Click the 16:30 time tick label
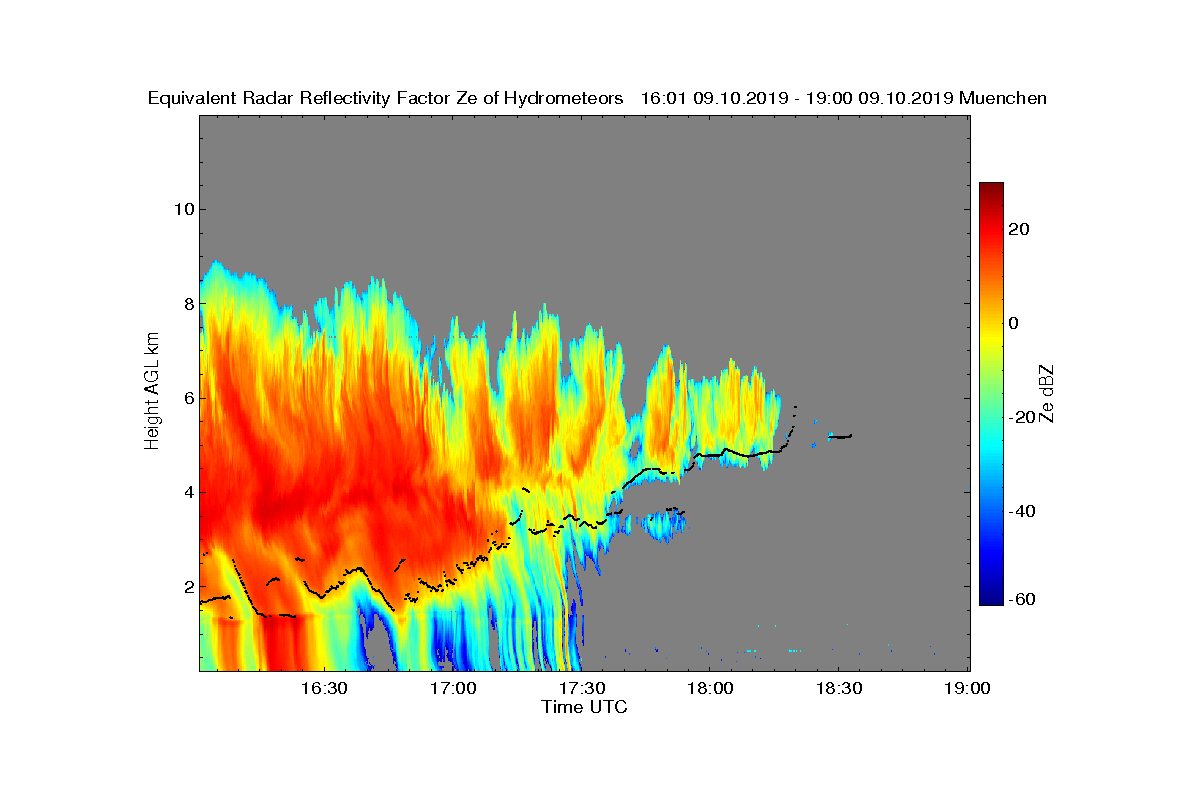 tap(324, 689)
